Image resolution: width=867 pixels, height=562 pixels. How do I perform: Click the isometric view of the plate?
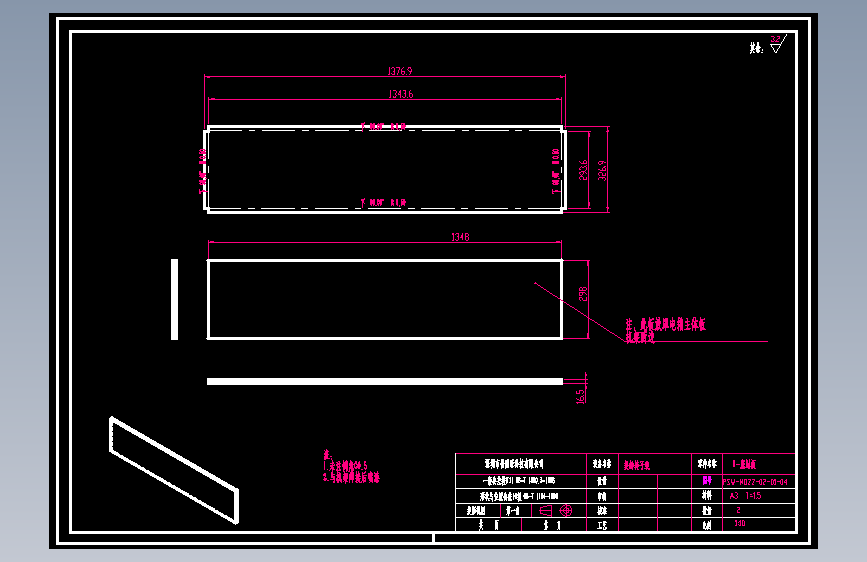[174, 470]
